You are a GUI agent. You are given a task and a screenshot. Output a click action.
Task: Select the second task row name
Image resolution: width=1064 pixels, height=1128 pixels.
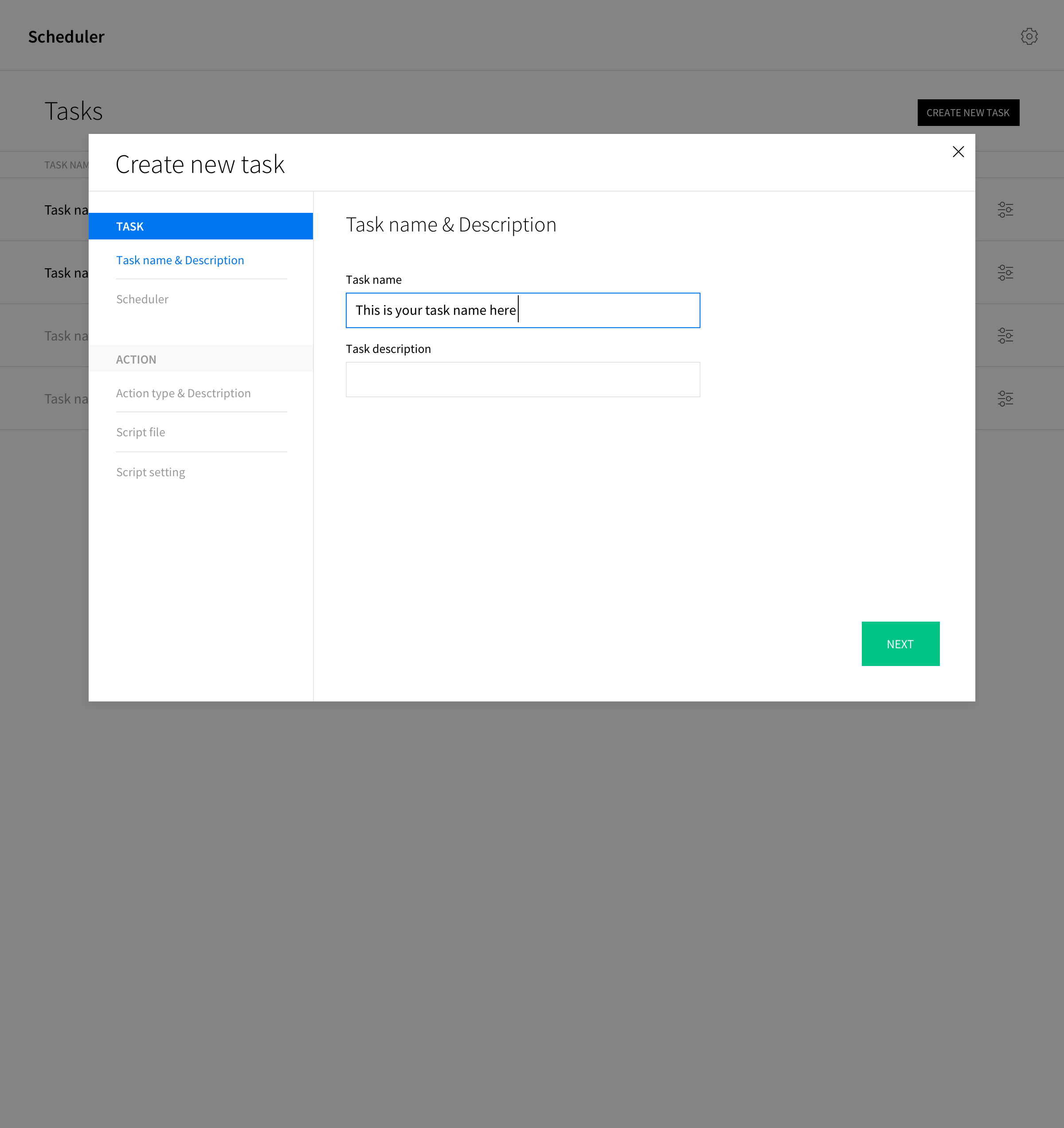tap(66, 273)
